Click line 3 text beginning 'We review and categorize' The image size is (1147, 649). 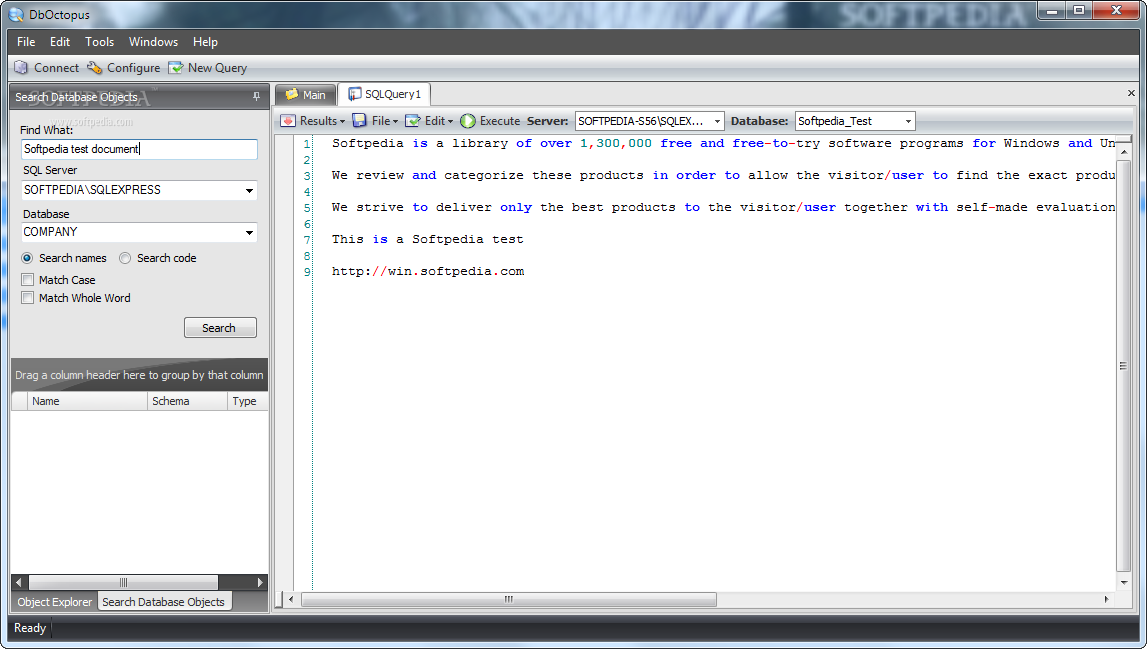pyautogui.click(x=723, y=175)
